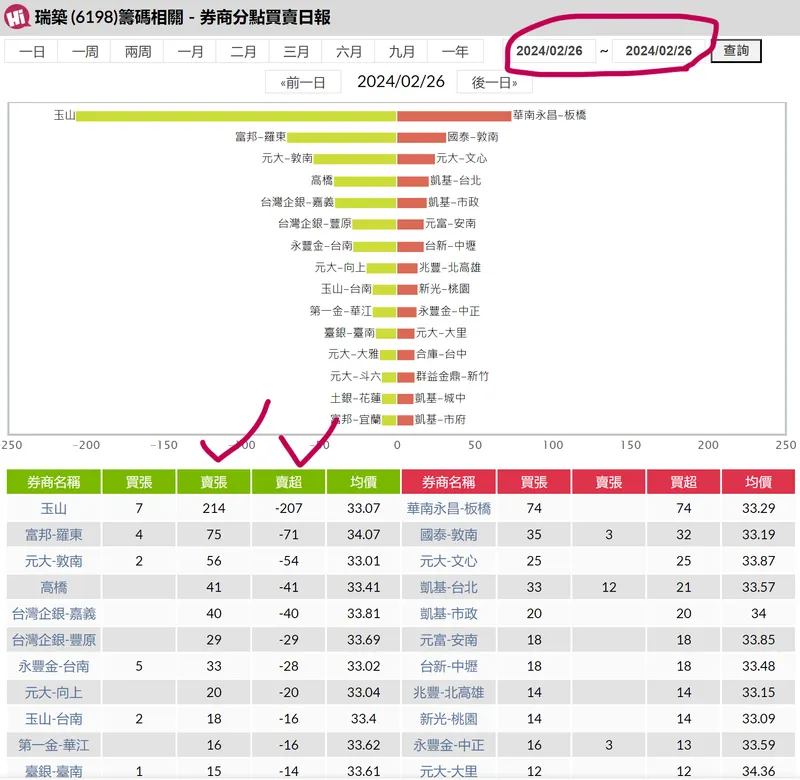Click the HiStock logo icon
The image size is (800, 780).
click(17, 16)
